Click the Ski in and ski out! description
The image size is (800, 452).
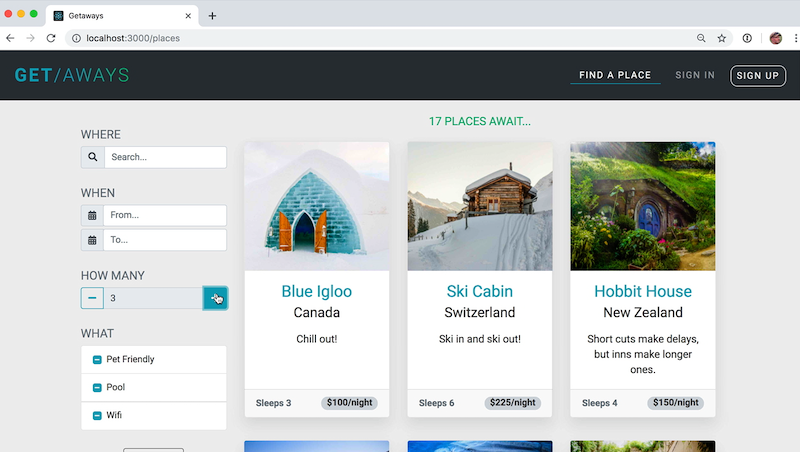480,339
